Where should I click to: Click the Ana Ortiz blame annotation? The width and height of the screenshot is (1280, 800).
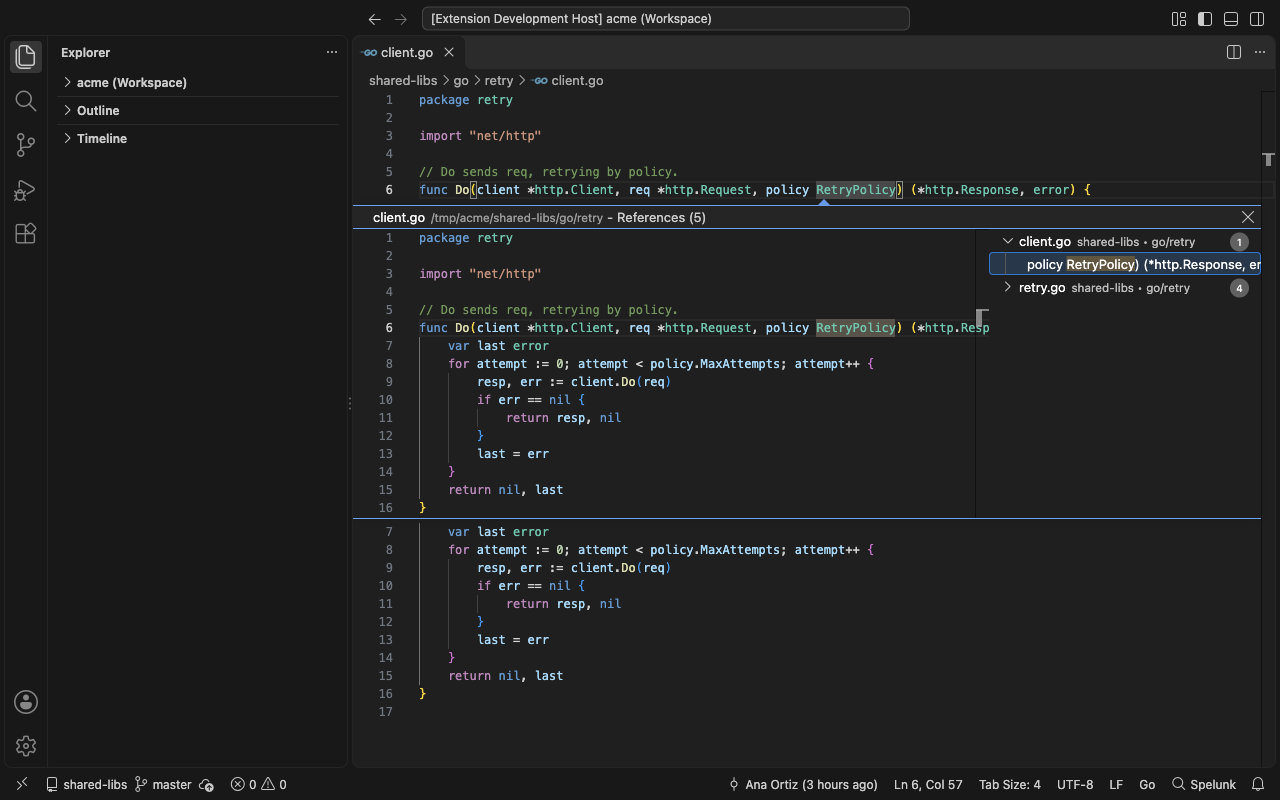(804, 784)
